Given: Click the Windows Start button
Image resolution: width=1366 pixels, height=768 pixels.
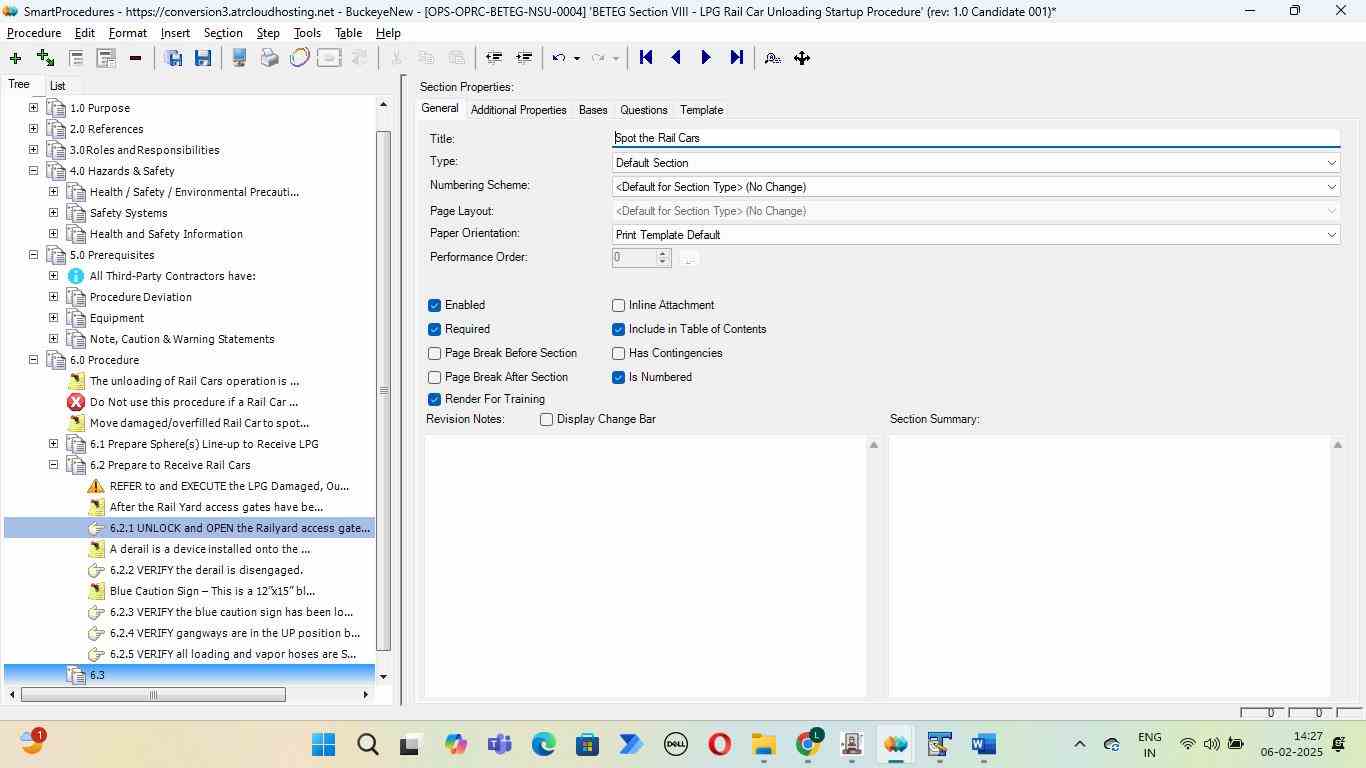Looking at the screenshot, I should pos(323,745).
